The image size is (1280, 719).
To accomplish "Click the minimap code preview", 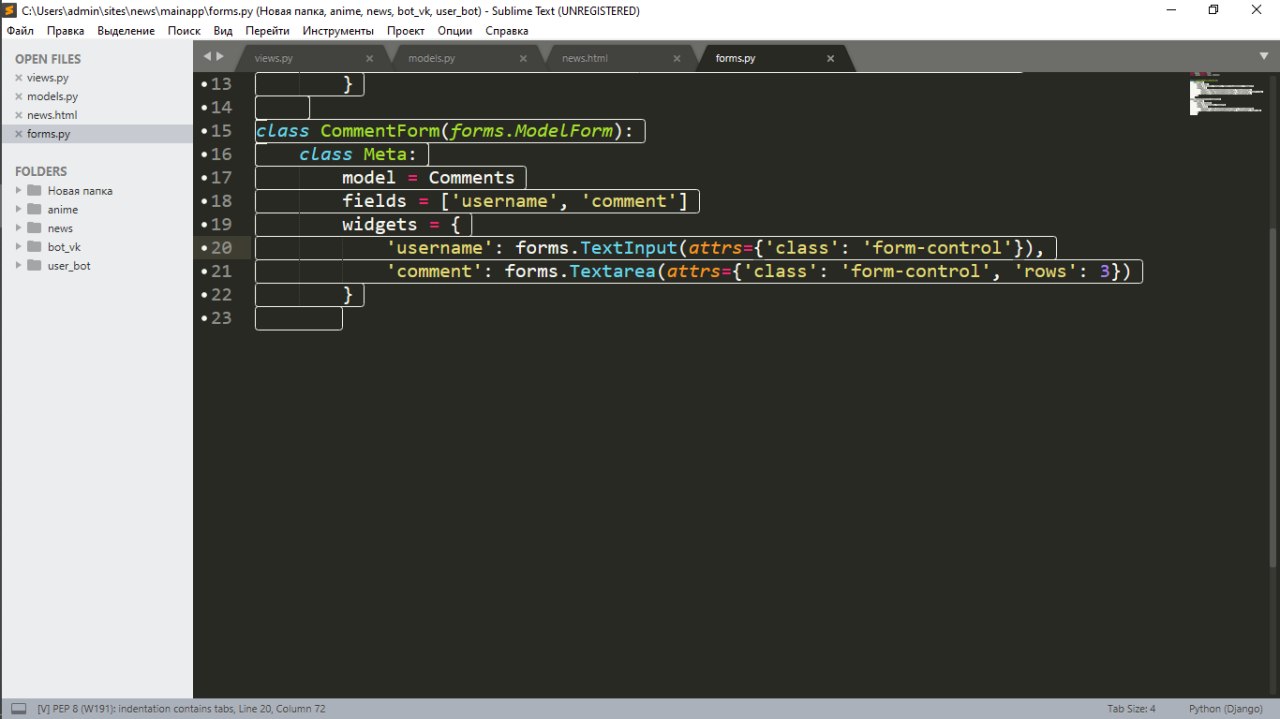I will (1225, 93).
